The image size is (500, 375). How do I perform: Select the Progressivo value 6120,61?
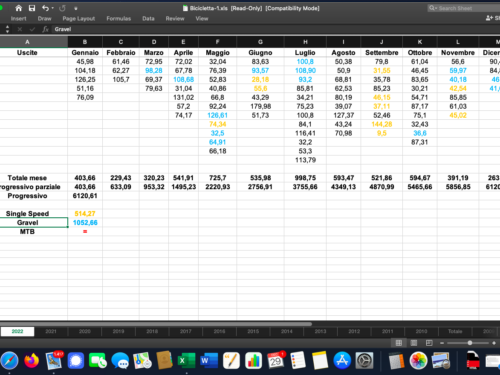click(x=85, y=196)
